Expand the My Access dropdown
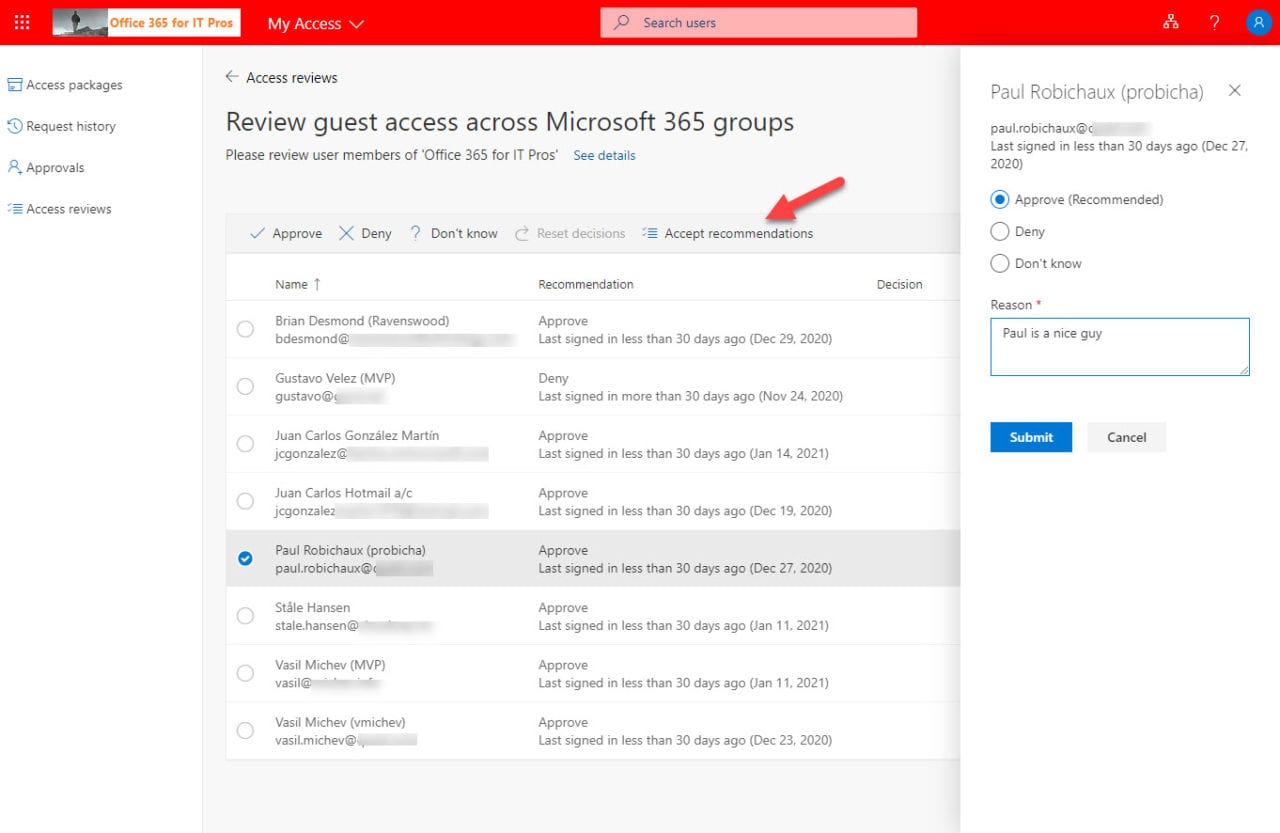 316,23
